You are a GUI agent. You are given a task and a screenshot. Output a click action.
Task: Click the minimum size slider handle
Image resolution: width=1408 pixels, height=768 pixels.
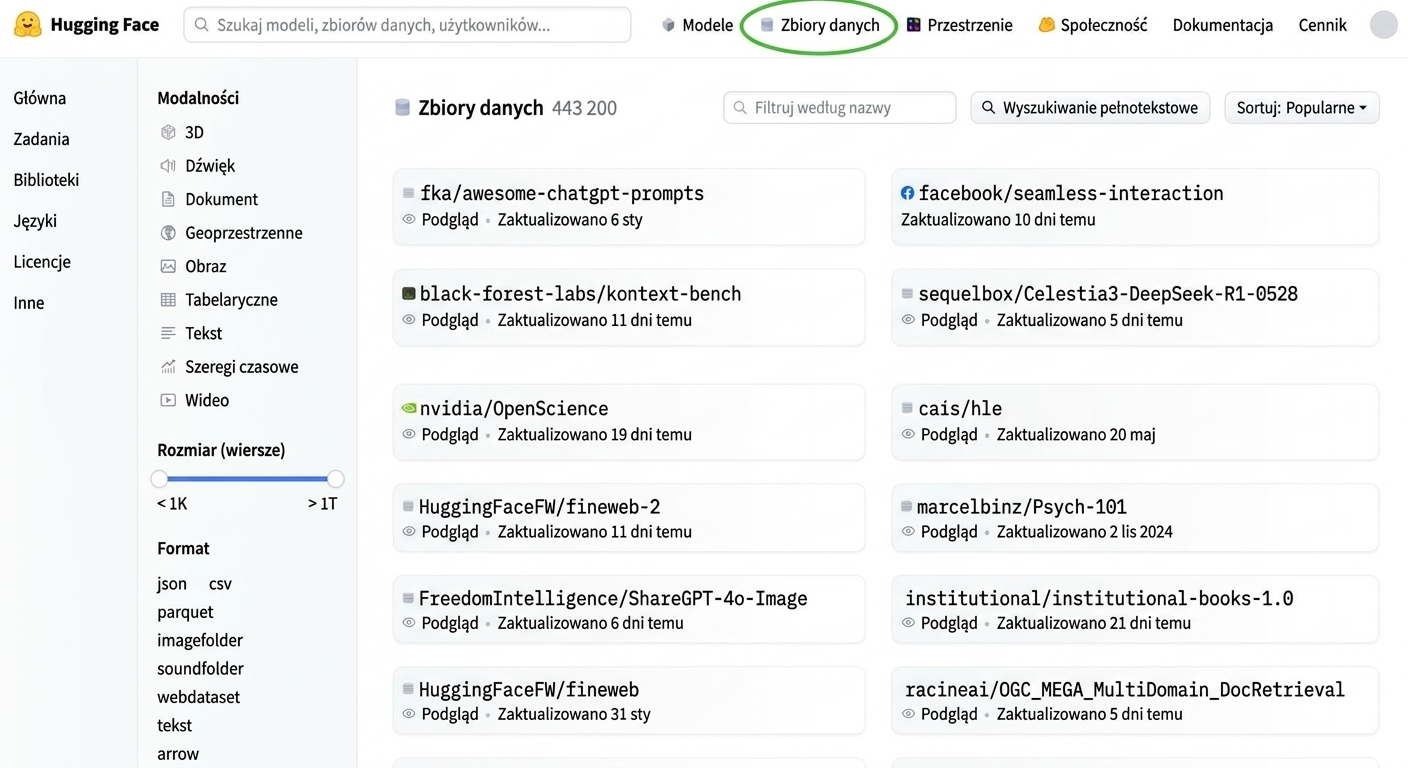[x=159, y=479]
